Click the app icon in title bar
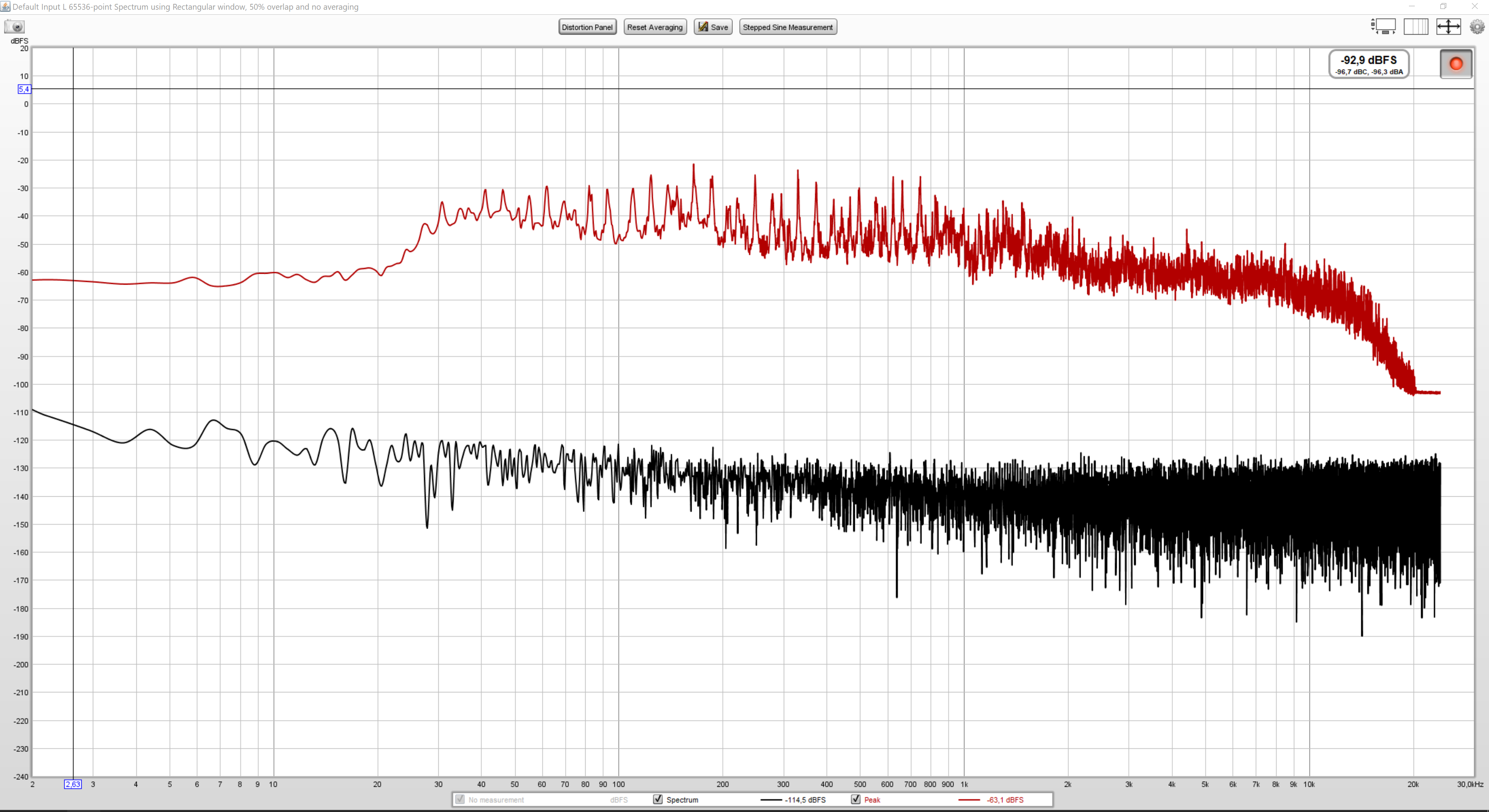Image resolution: width=1489 pixels, height=812 pixels. click(5, 6)
